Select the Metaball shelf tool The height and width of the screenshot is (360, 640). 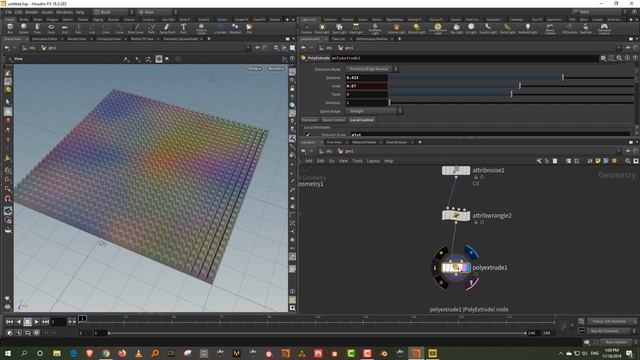[x=235, y=29]
